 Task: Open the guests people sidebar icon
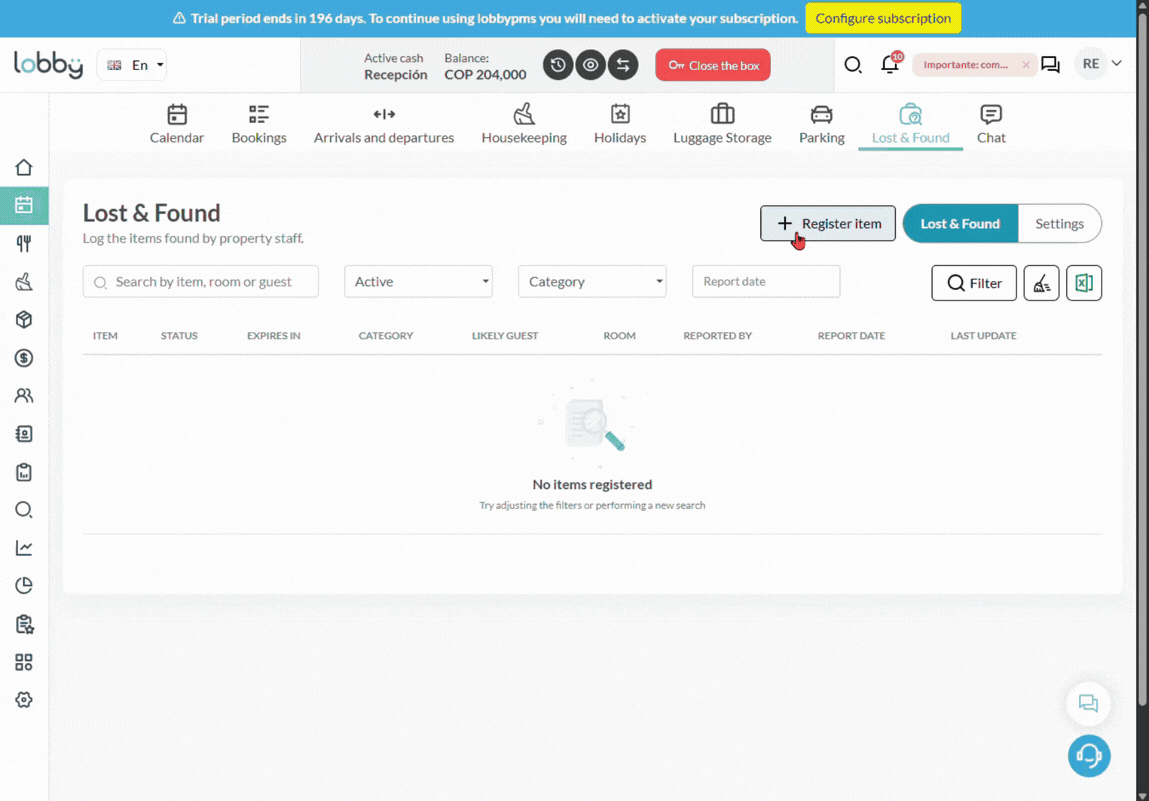click(x=23, y=396)
